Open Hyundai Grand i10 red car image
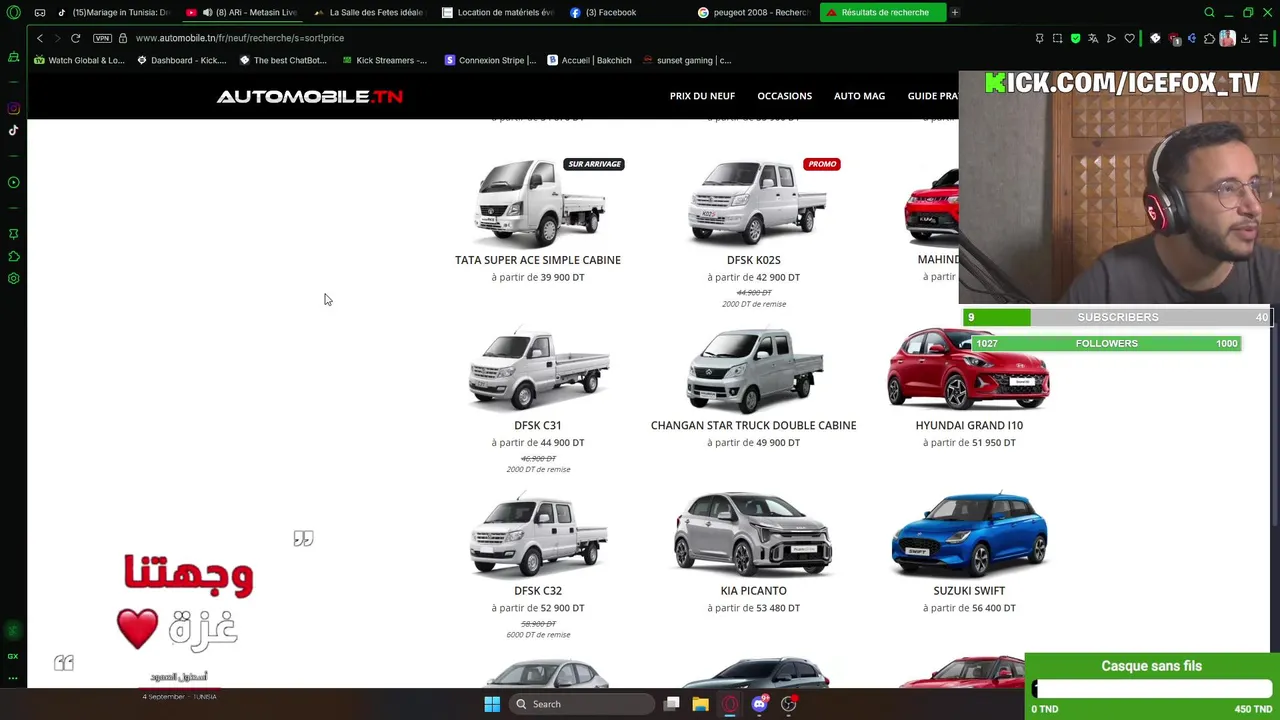The image size is (1280, 720). point(969,370)
